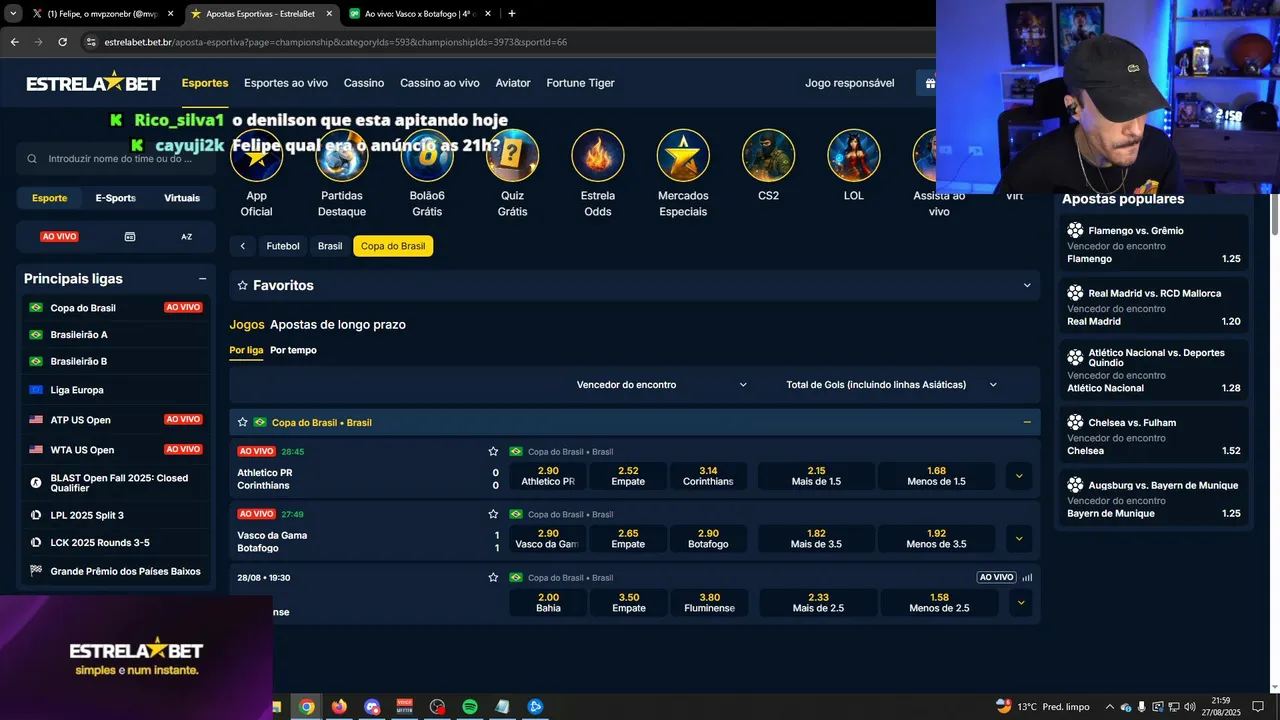Bet on Botafogo at 2.90
Image resolution: width=1280 pixels, height=720 pixels.
[708, 539]
